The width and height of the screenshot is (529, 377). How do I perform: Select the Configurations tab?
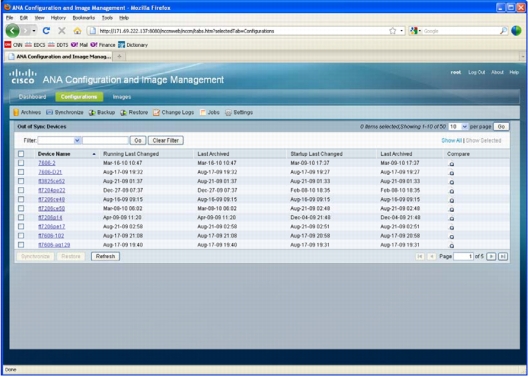pos(79,97)
